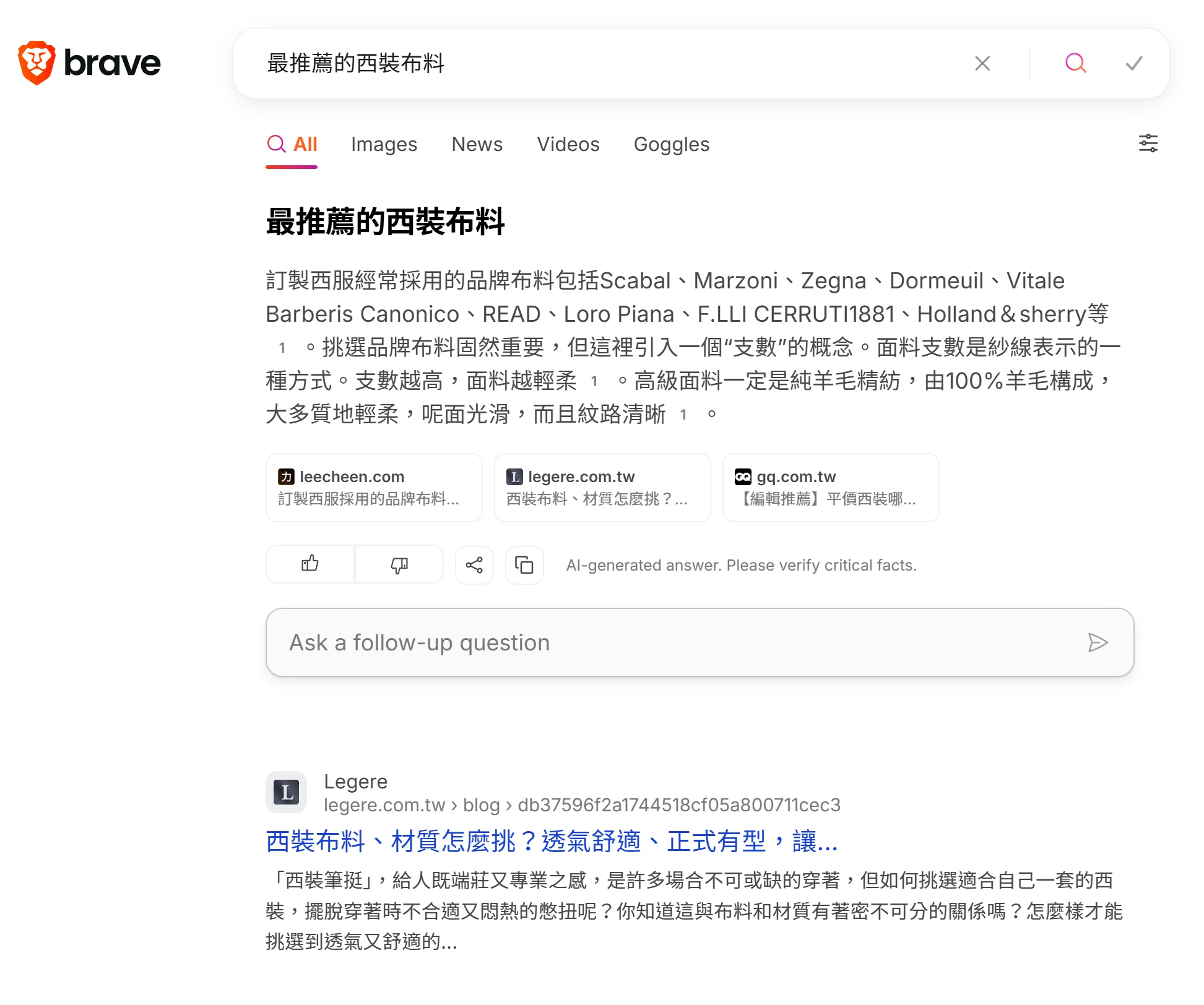
Task: Open citation marker 1 after Scabal brand list
Action: coord(282,348)
